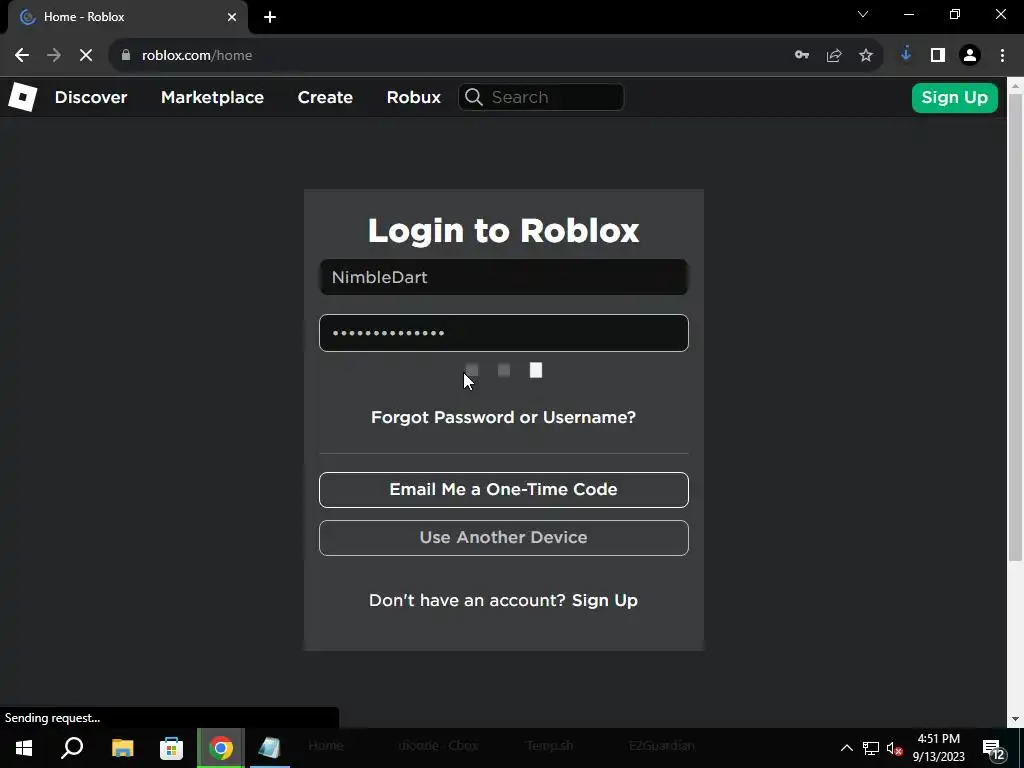Click the site lock icon
The image size is (1024, 768).
point(126,56)
